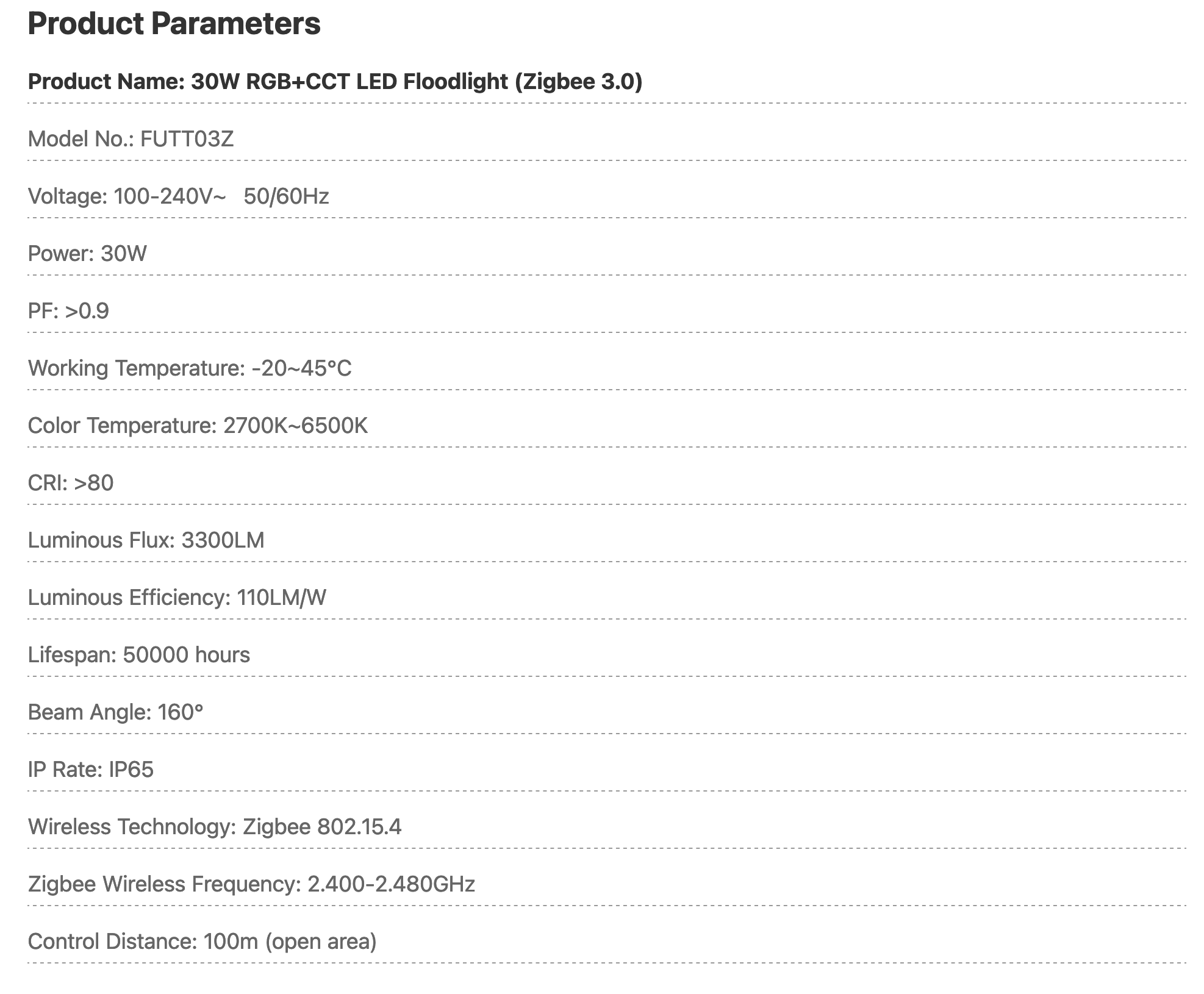Click the Working Temperature row
The width and height of the screenshot is (1204, 994).
point(190,368)
